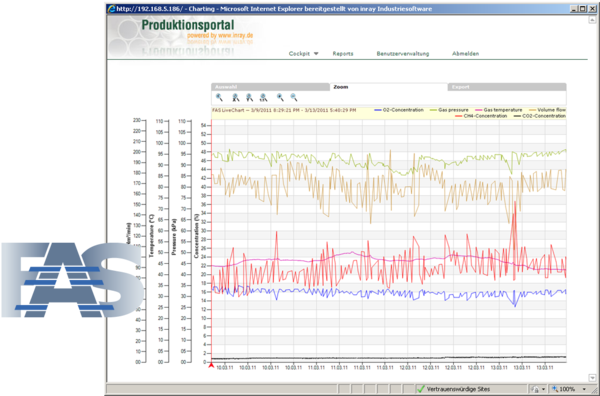Click the third magnifier icon in zoom toolbar
Image resolution: width=600 pixels, height=396 pixels.
click(x=249, y=98)
